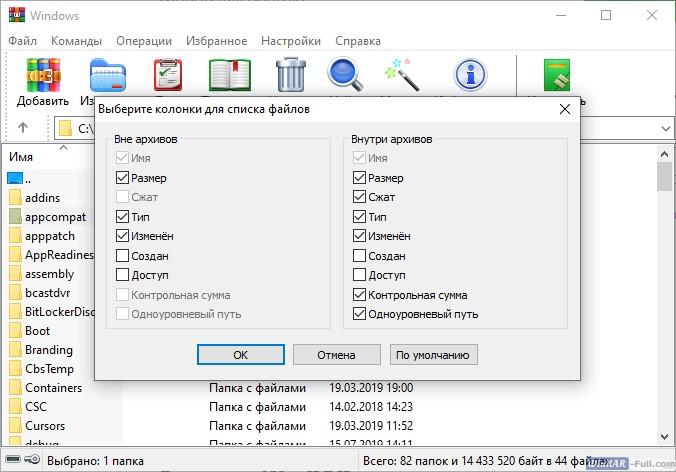Click the up one level arrow

click(x=23, y=128)
